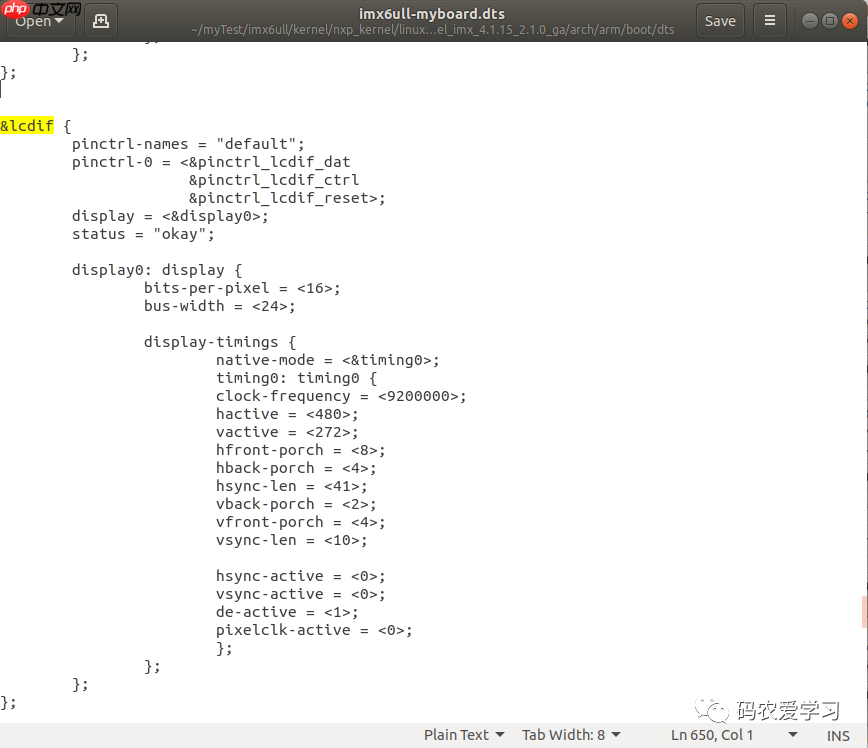Click the hactive = <480> line
Viewport: 868px width, 748px height.
click(x=287, y=414)
